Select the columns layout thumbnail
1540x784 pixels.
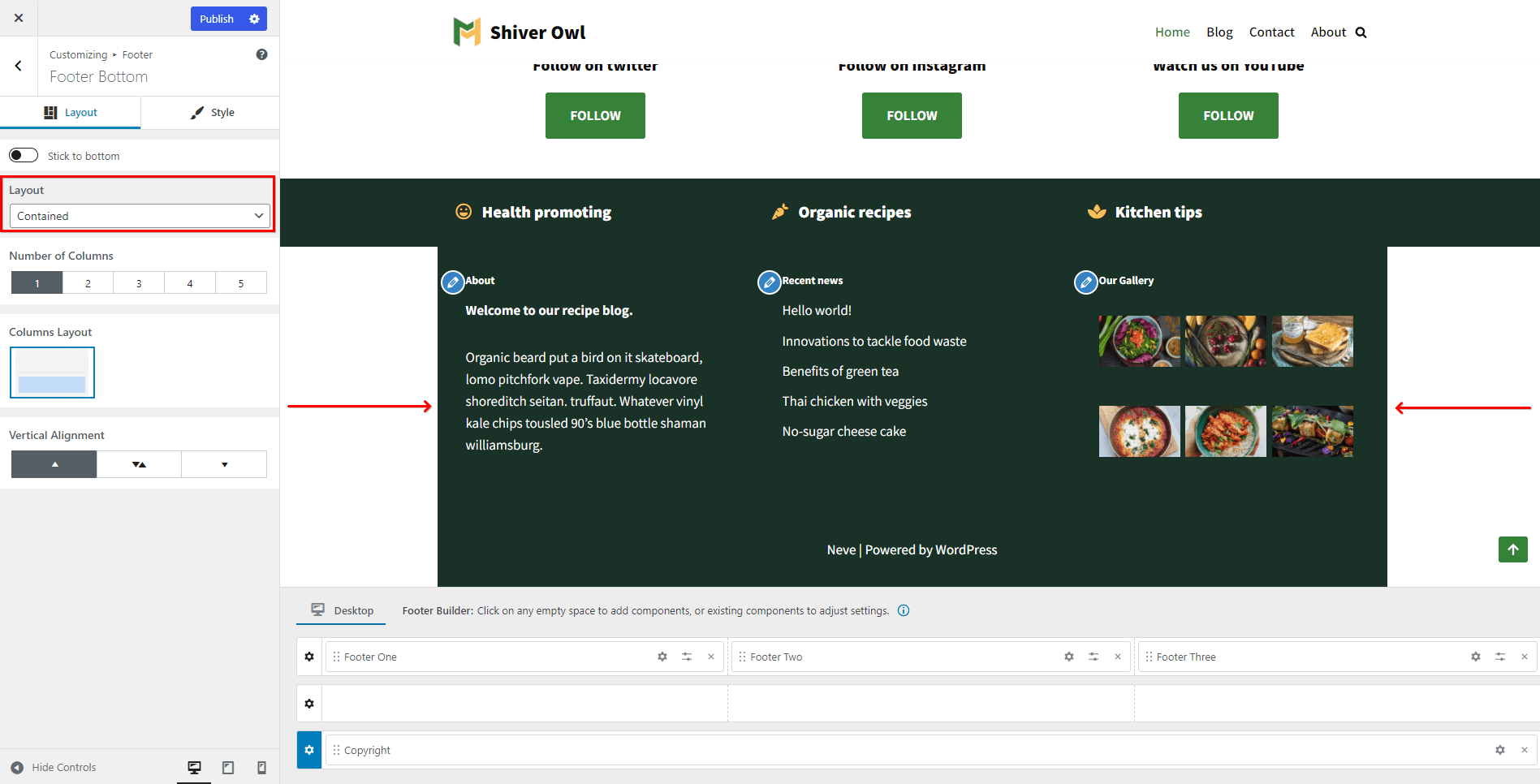(x=52, y=373)
